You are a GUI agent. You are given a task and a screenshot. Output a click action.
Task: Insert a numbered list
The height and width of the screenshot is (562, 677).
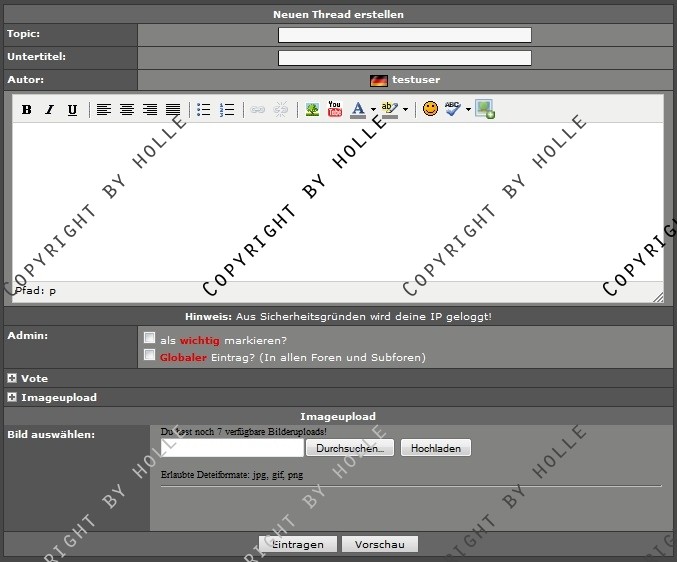[x=227, y=110]
